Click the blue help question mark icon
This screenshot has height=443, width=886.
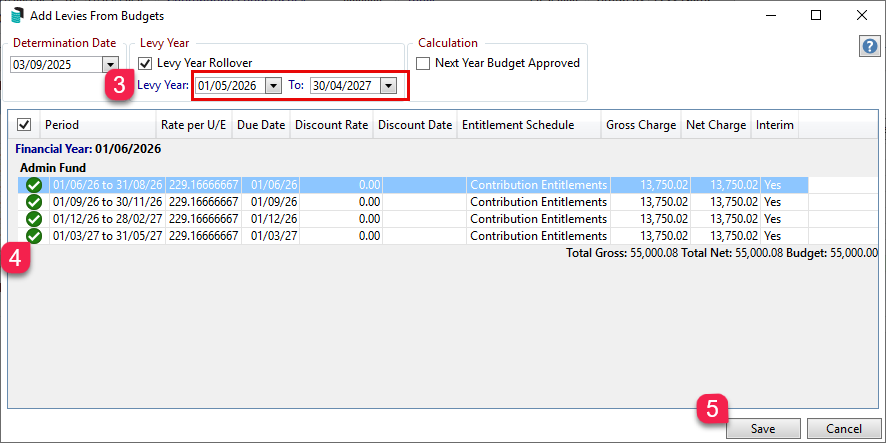[x=869, y=48]
